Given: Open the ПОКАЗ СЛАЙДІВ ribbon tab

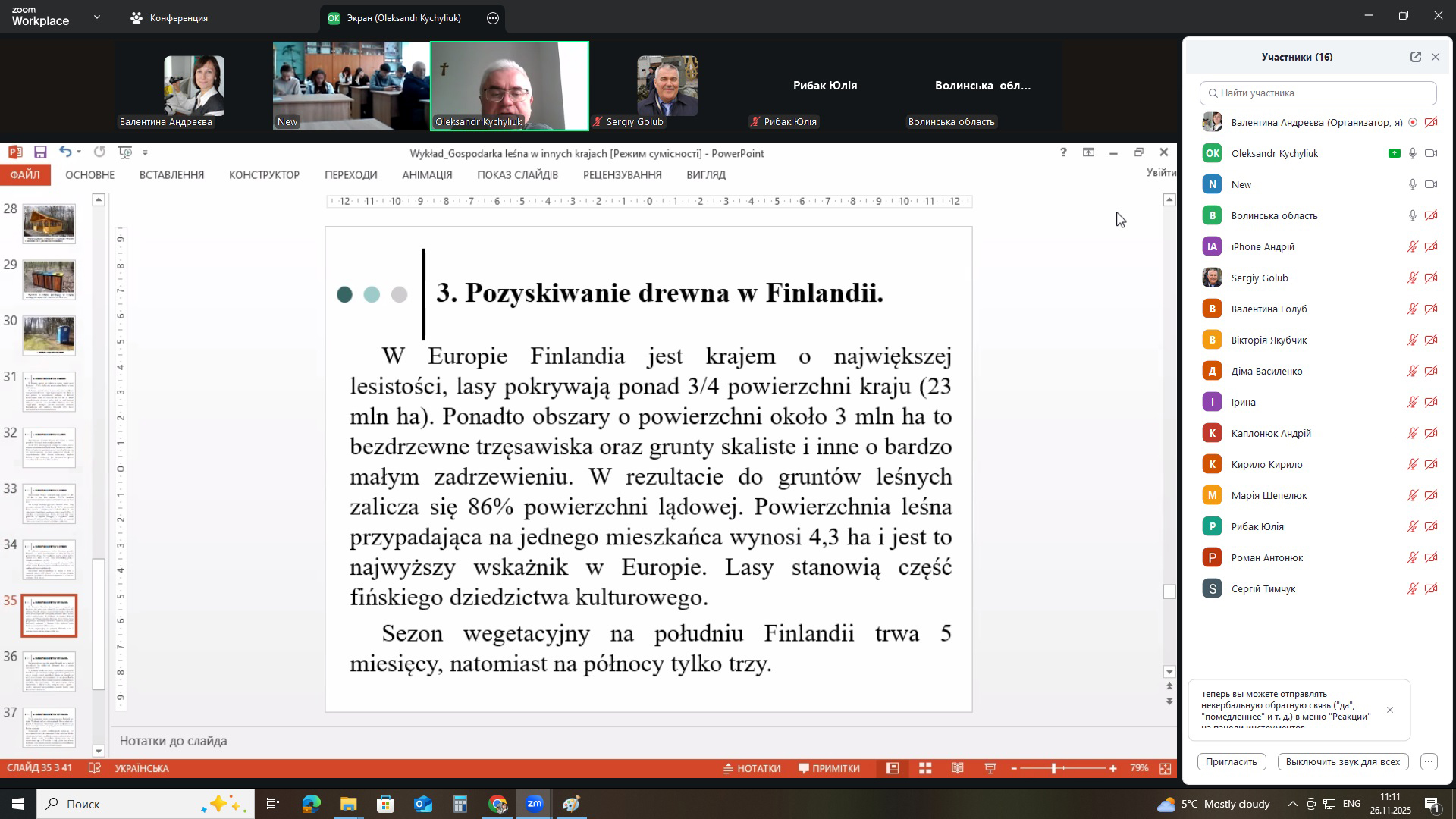Looking at the screenshot, I should (x=519, y=175).
